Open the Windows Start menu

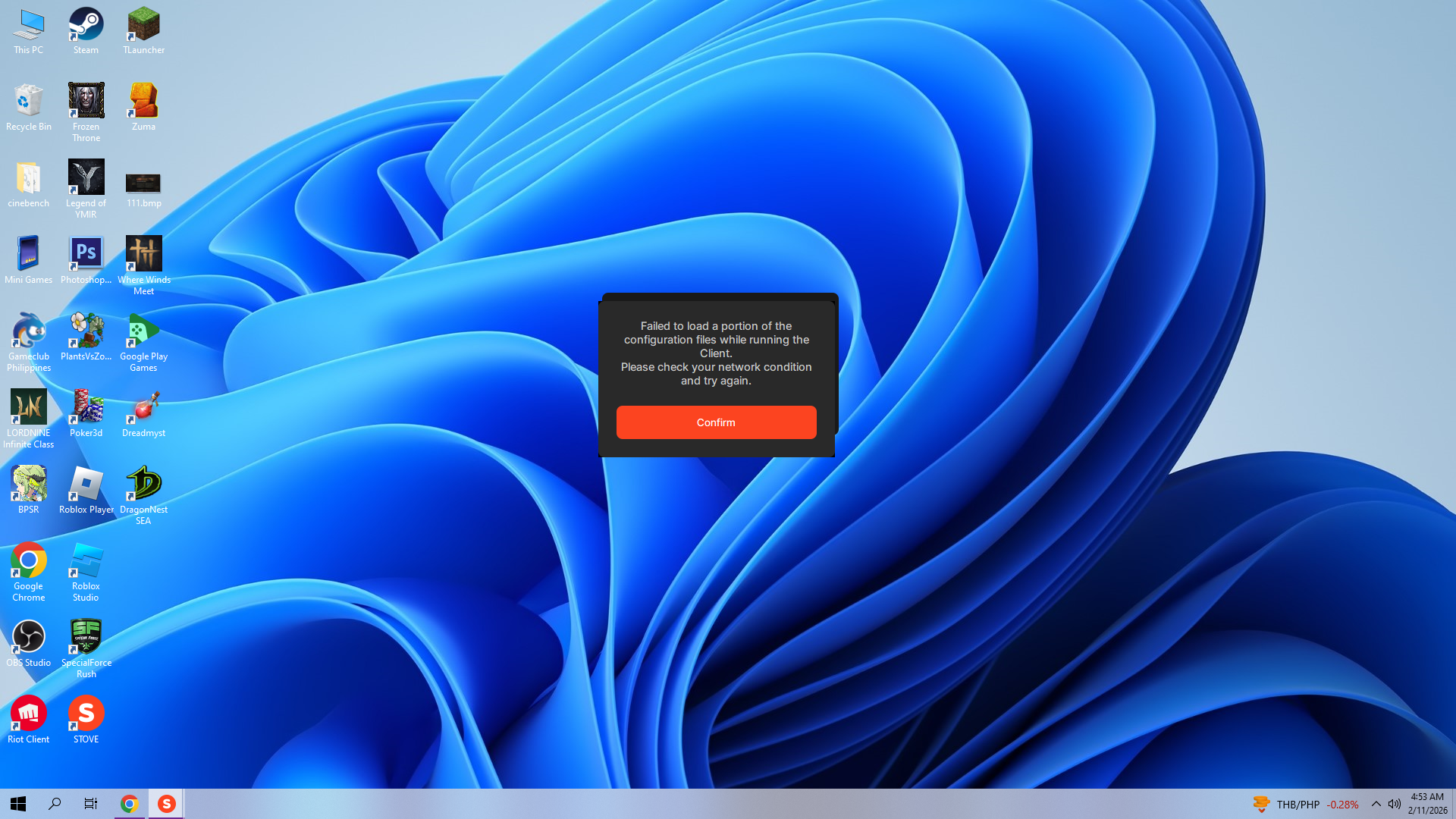pos(18,804)
